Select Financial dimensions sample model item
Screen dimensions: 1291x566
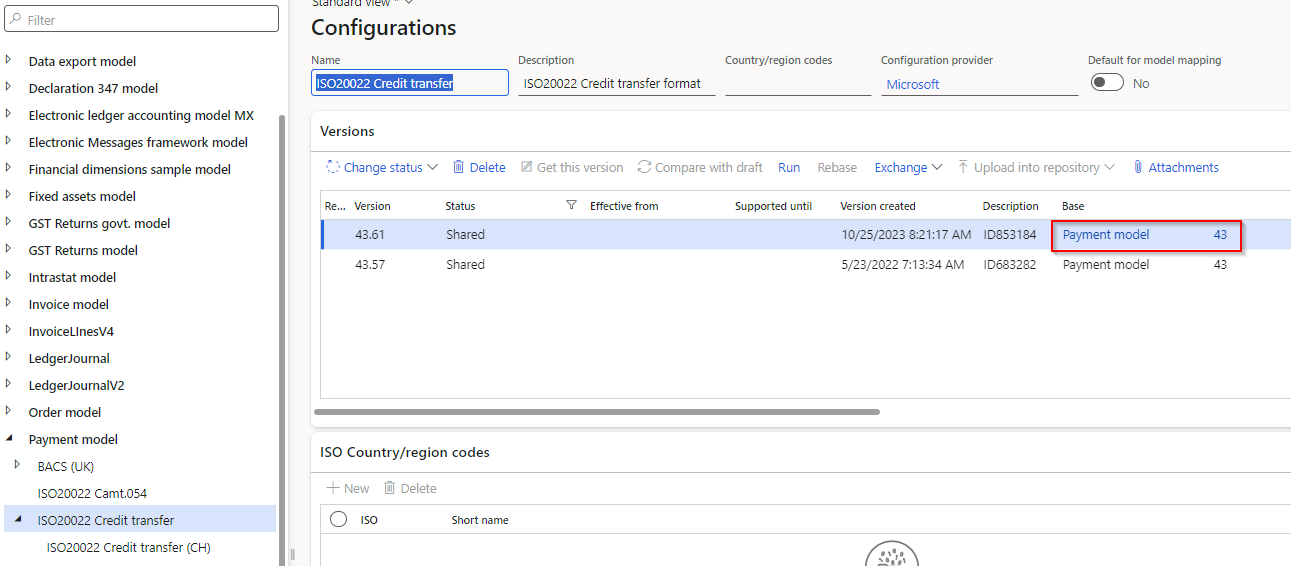pyautogui.click(x=130, y=169)
